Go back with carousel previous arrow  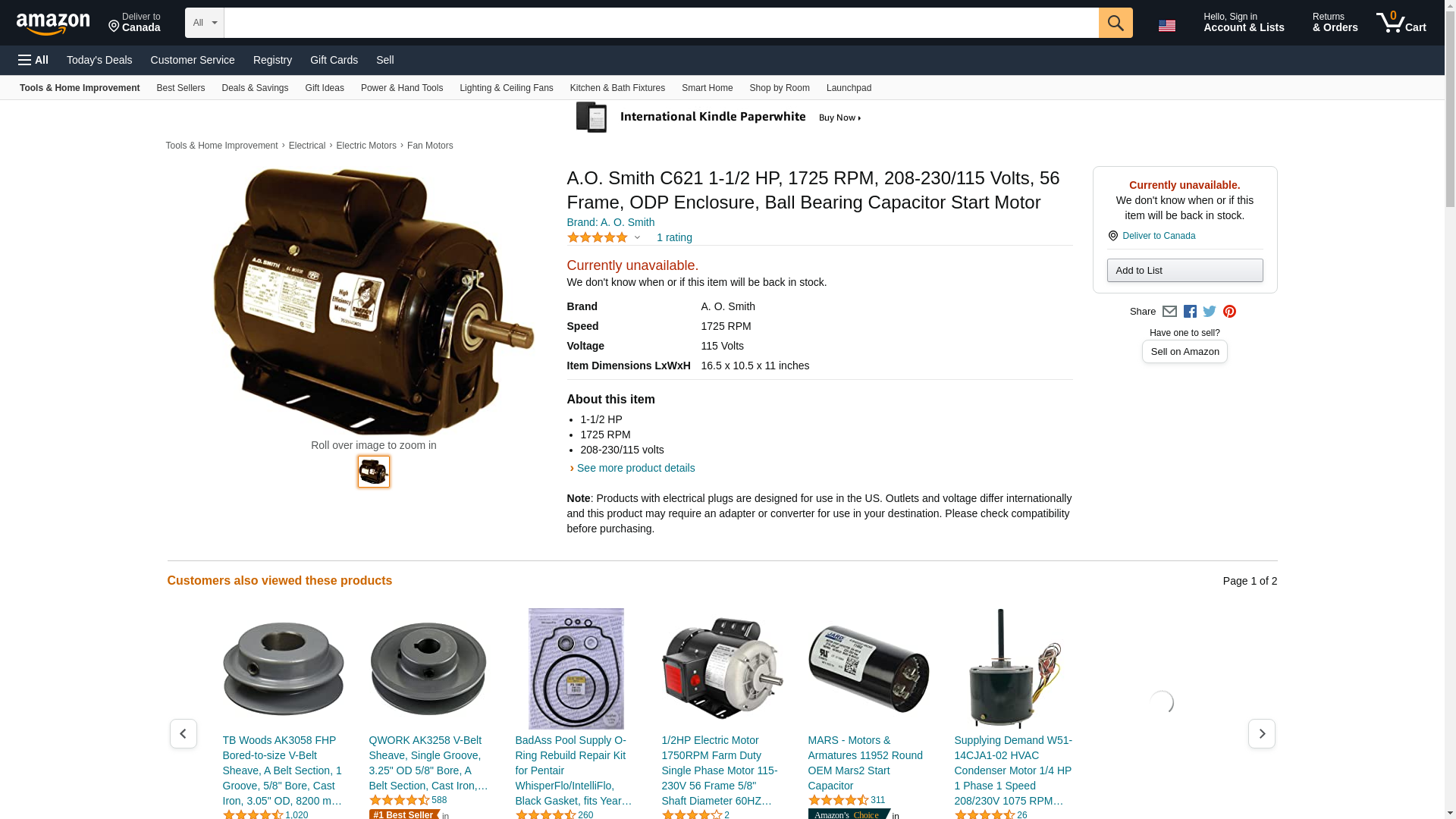point(183,734)
